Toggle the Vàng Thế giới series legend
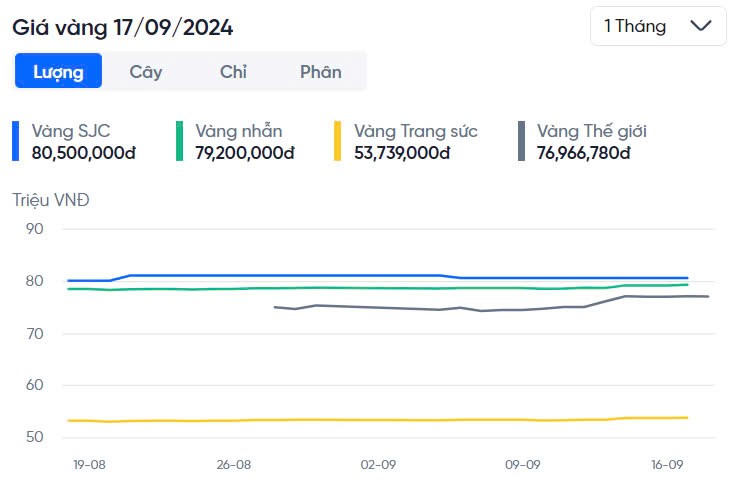 point(598,131)
